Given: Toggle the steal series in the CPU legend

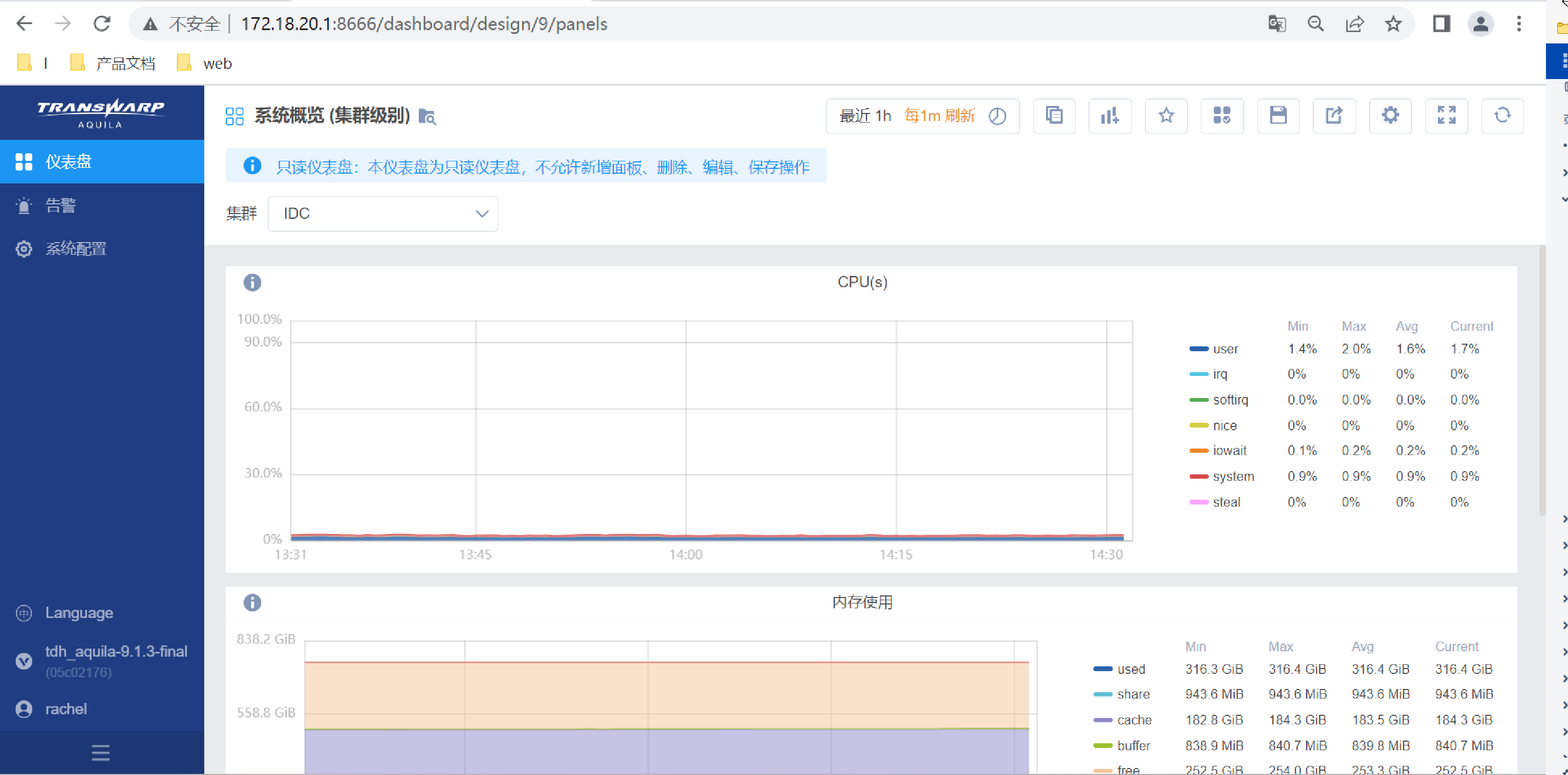Looking at the screenshot, I should pos(1215,502).
